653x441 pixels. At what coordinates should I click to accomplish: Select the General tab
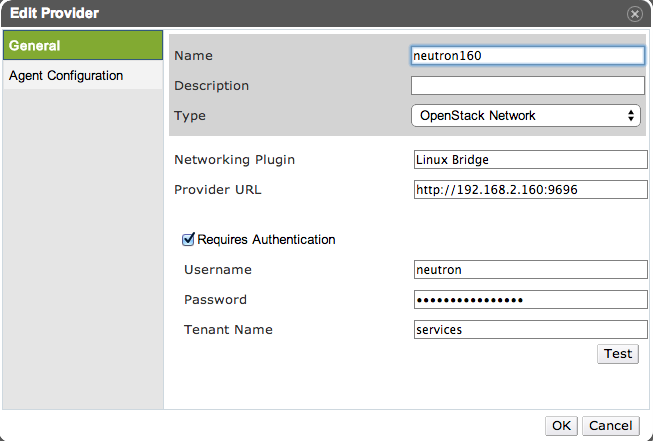pos(83,45)
